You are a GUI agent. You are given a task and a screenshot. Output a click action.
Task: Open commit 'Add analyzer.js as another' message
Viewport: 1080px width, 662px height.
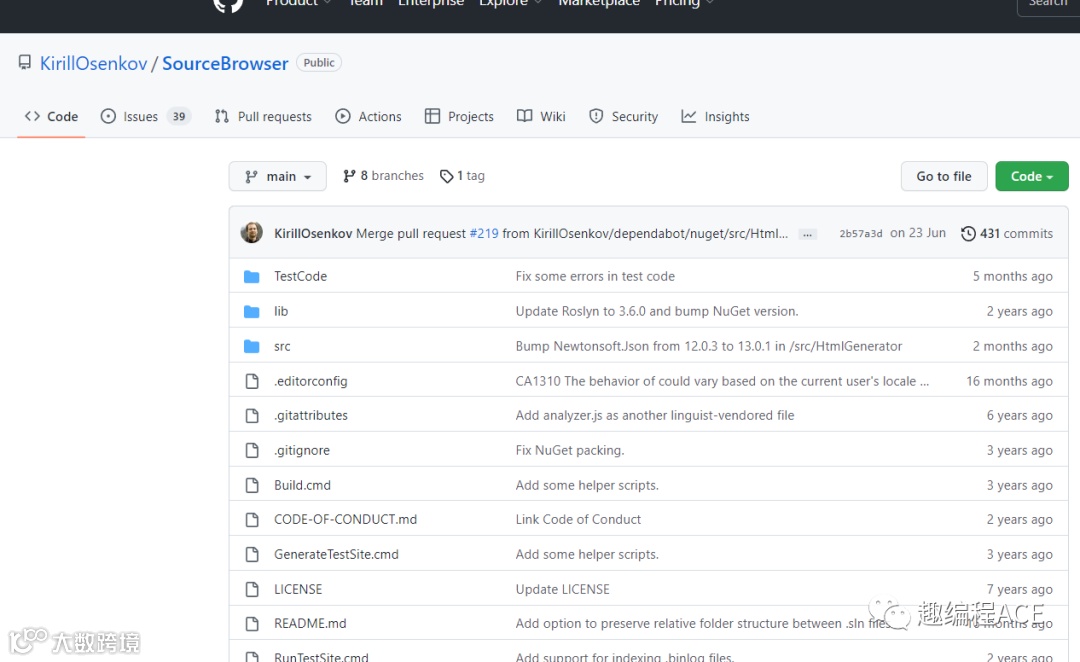pyautogui.click(x=655, y=415)
